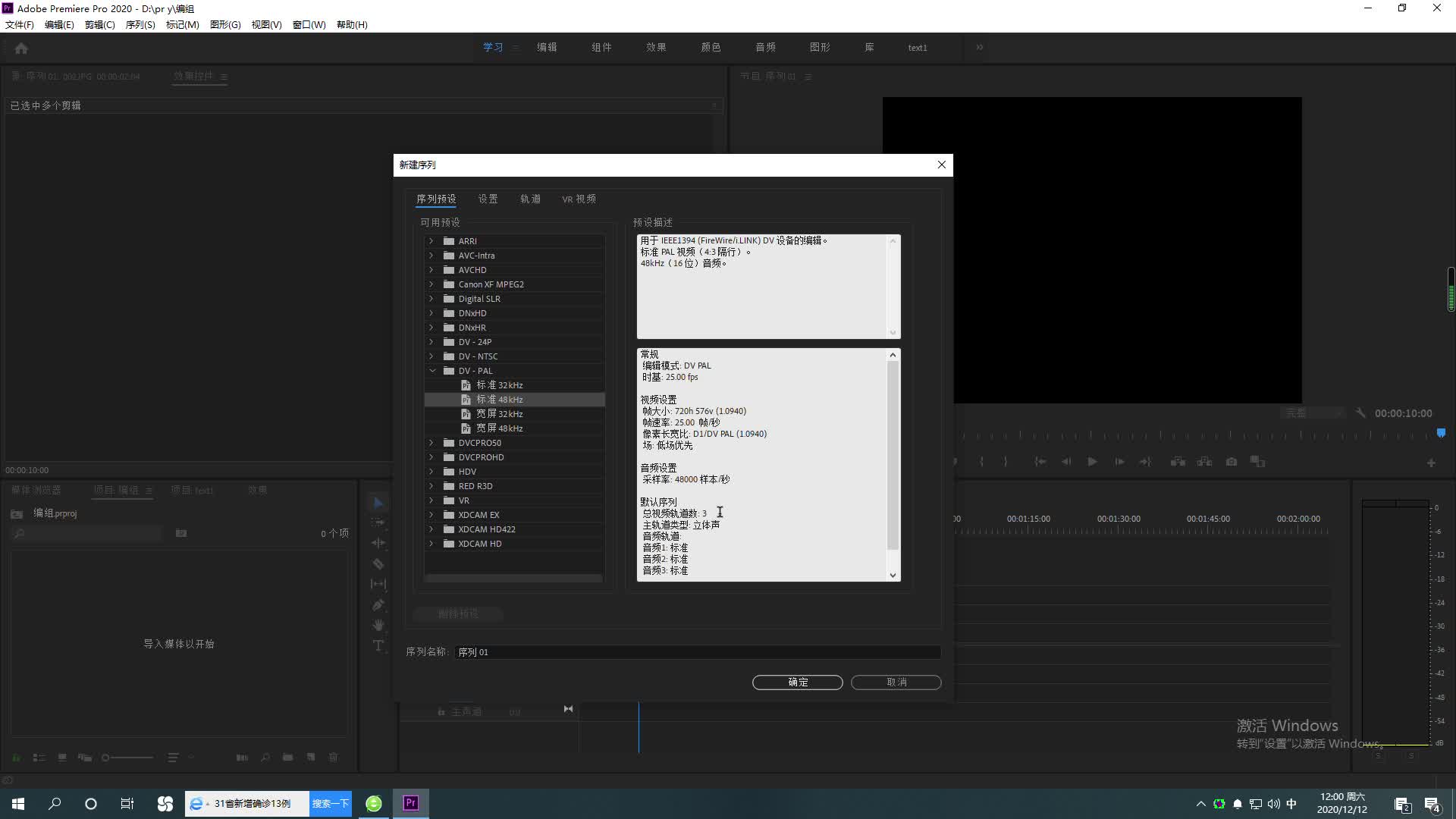Screen dimensions: 1456x819
Task: Open the Windows Start menu
Action: coord(18,804)
